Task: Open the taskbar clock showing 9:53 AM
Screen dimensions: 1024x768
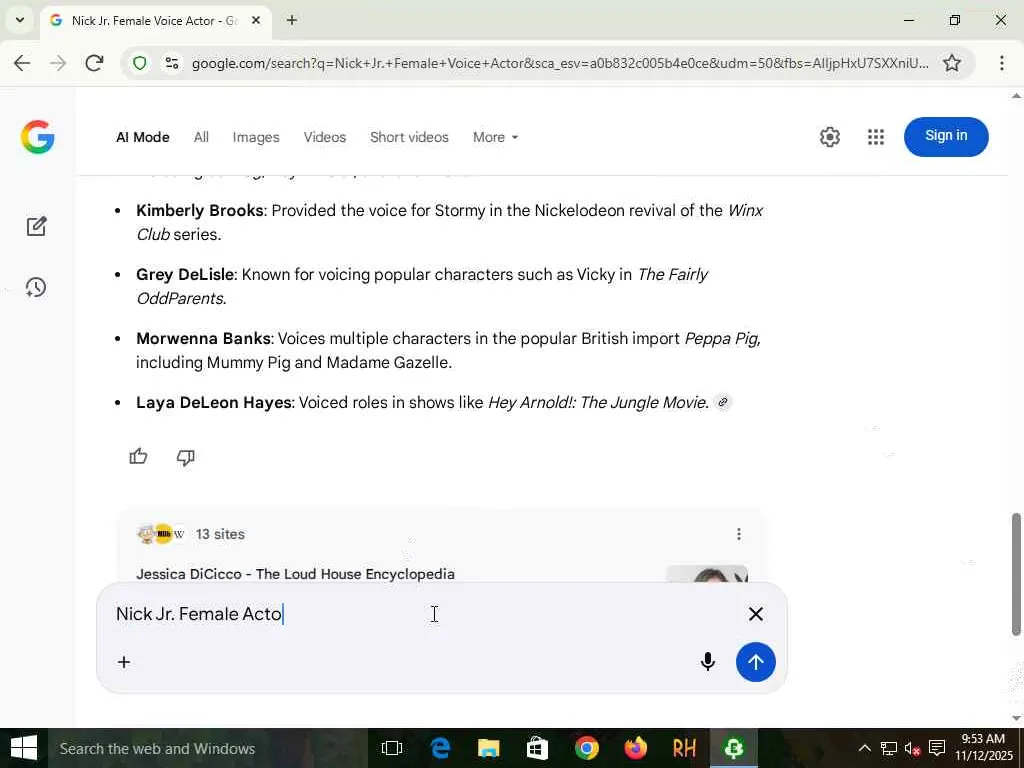Action: point(984,748)
